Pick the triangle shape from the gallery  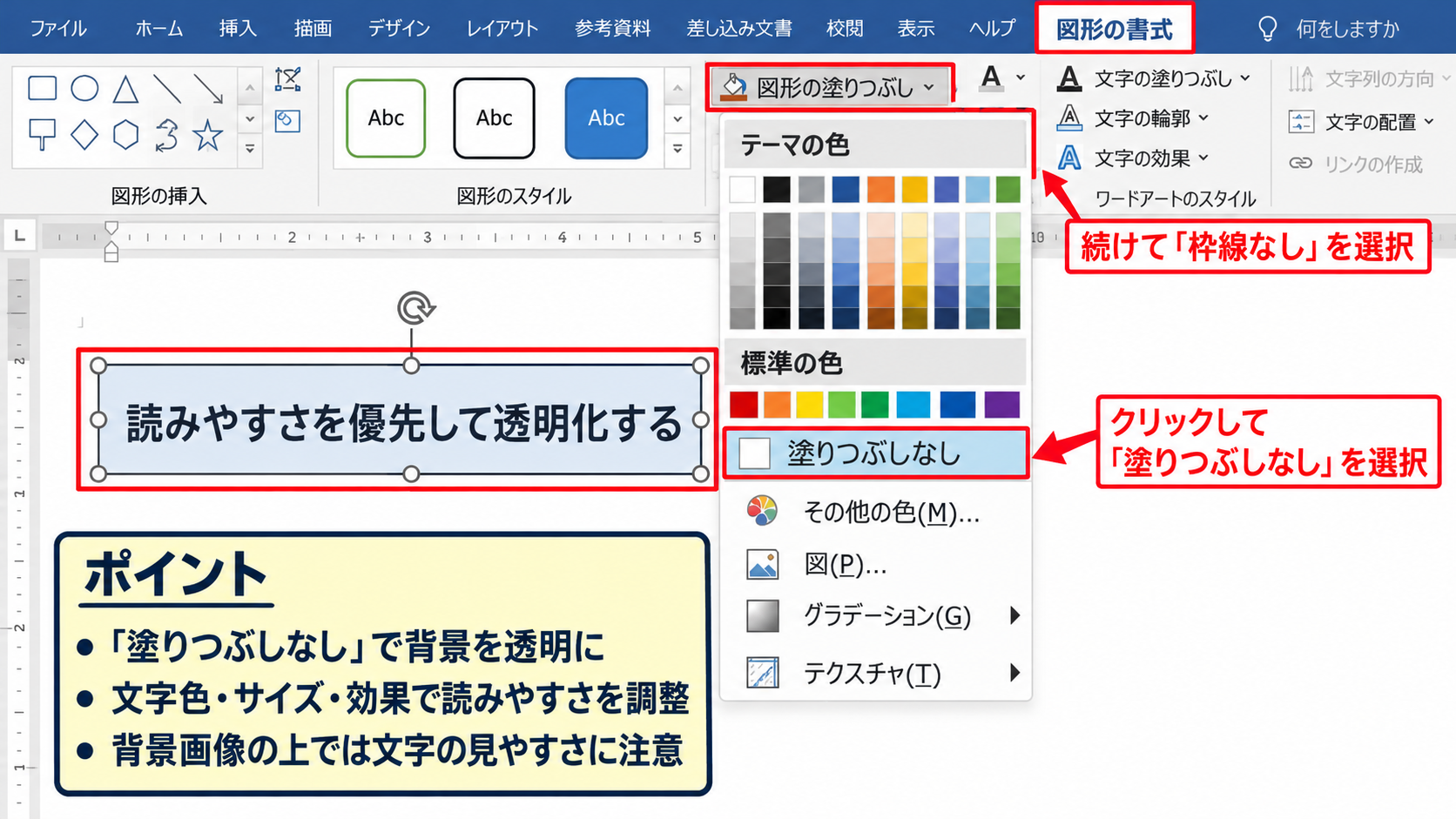pos(125,88)
